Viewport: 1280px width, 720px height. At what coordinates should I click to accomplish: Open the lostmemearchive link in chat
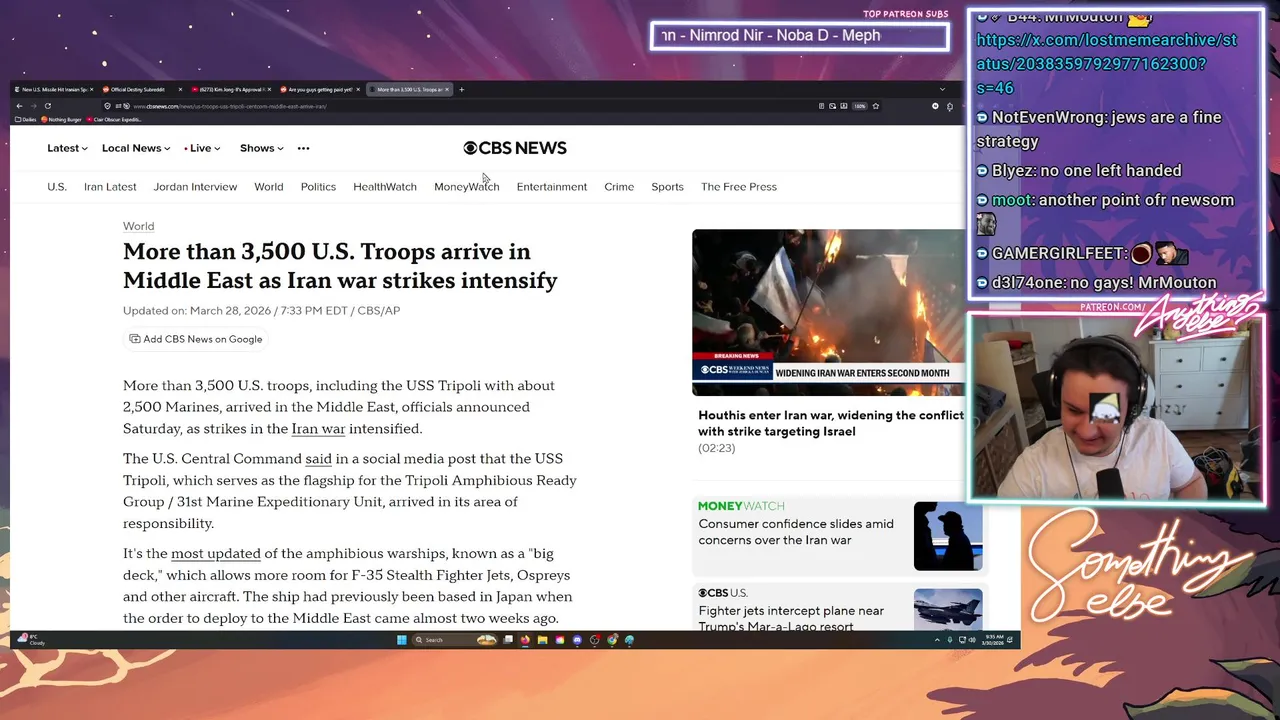tap(1106, 64)
